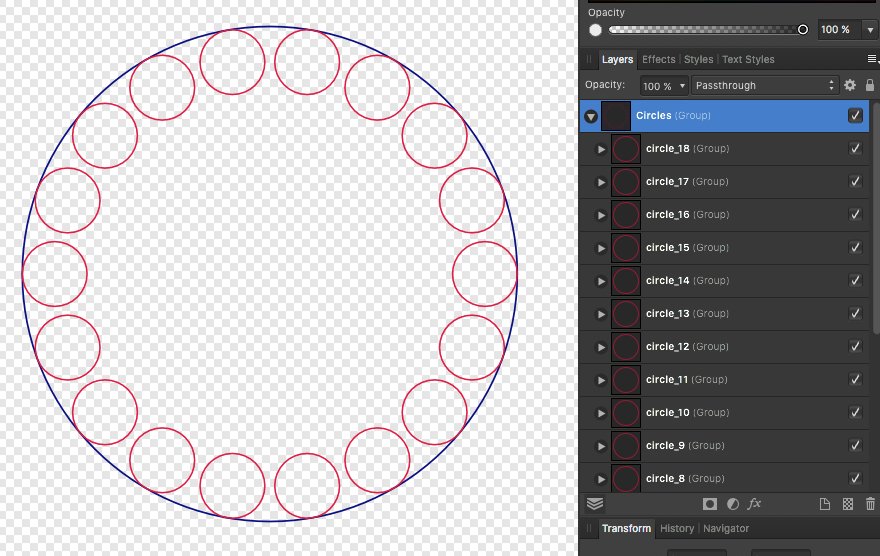The height and width of the screenshot is (556, 880).
Task: Uncheck visibility for circle_18
Action: coord(855,149)
